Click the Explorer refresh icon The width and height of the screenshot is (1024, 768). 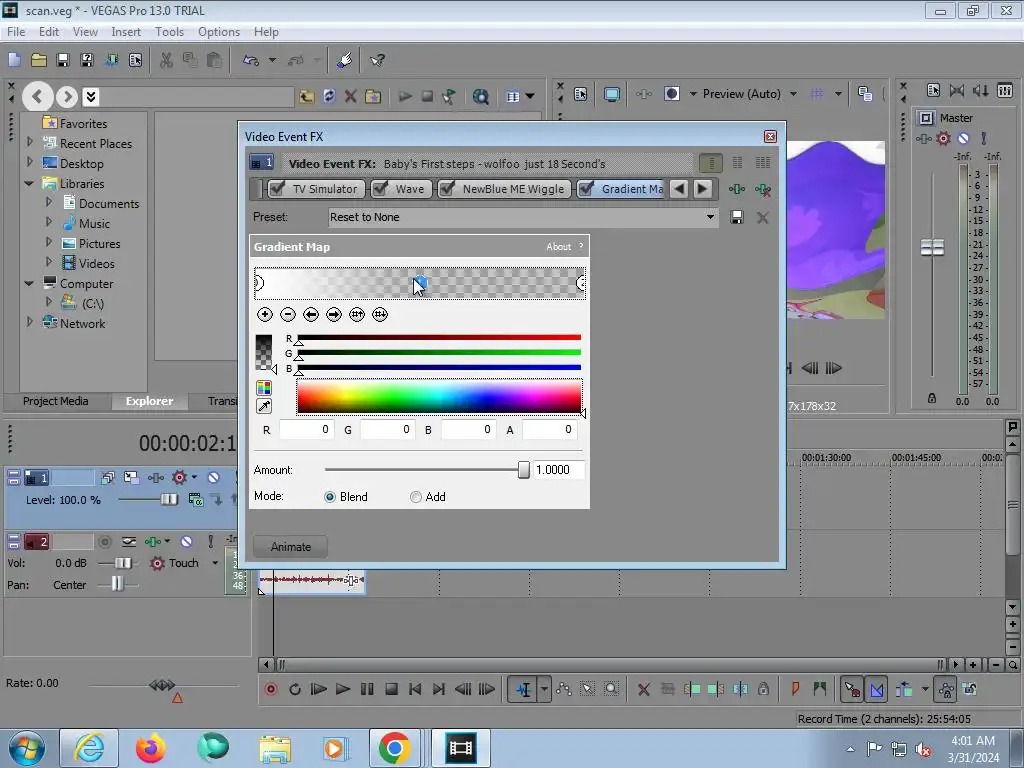329,97
